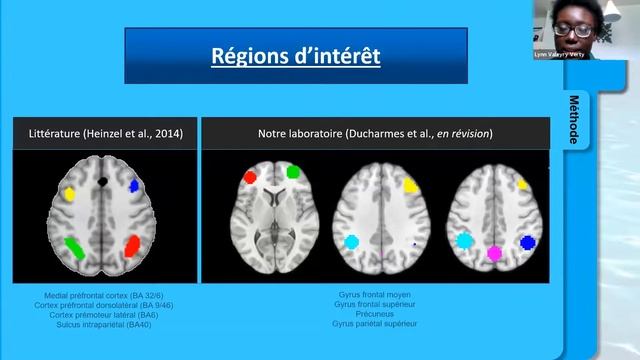The width and height of the screenshot is (640, 360).
Task: Click the text 'Gyrus frontal moyen'
Action: [x=375, y=295]
